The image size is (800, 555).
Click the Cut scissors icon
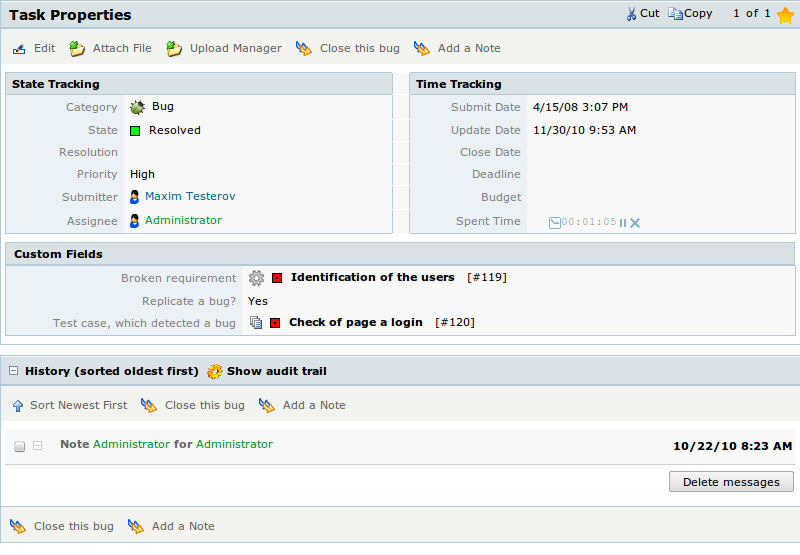coord(632,14)
